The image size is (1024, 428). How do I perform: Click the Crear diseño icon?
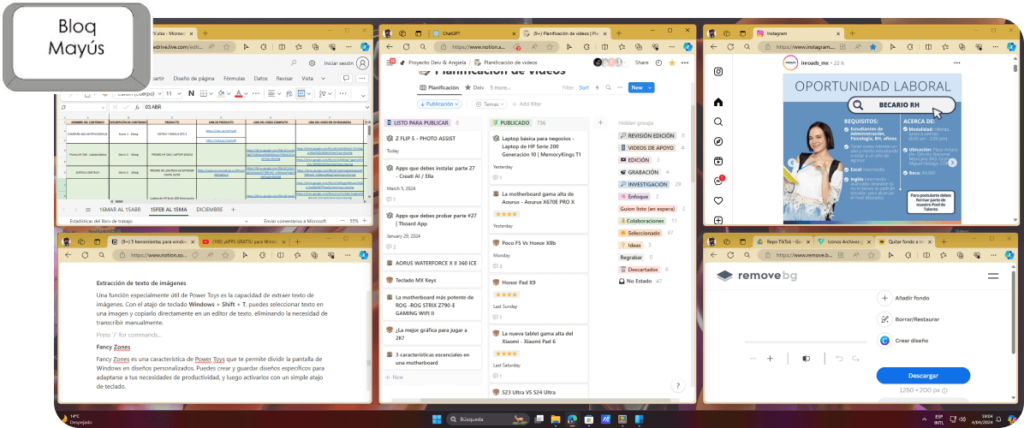click(x=884, y=340)
